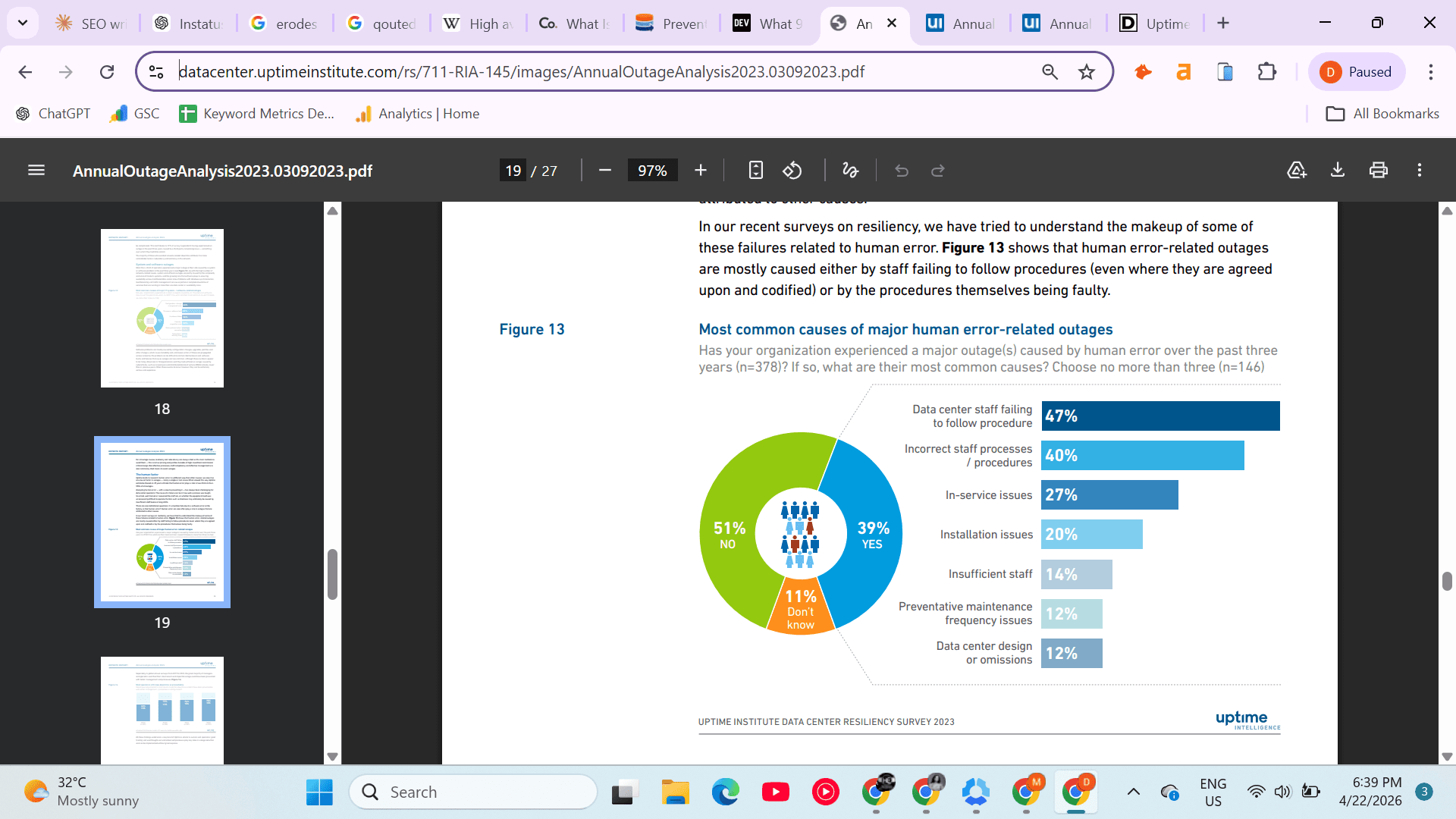Open the ChatGPT bookmark
1456x819 pixels.
point(53,114)
